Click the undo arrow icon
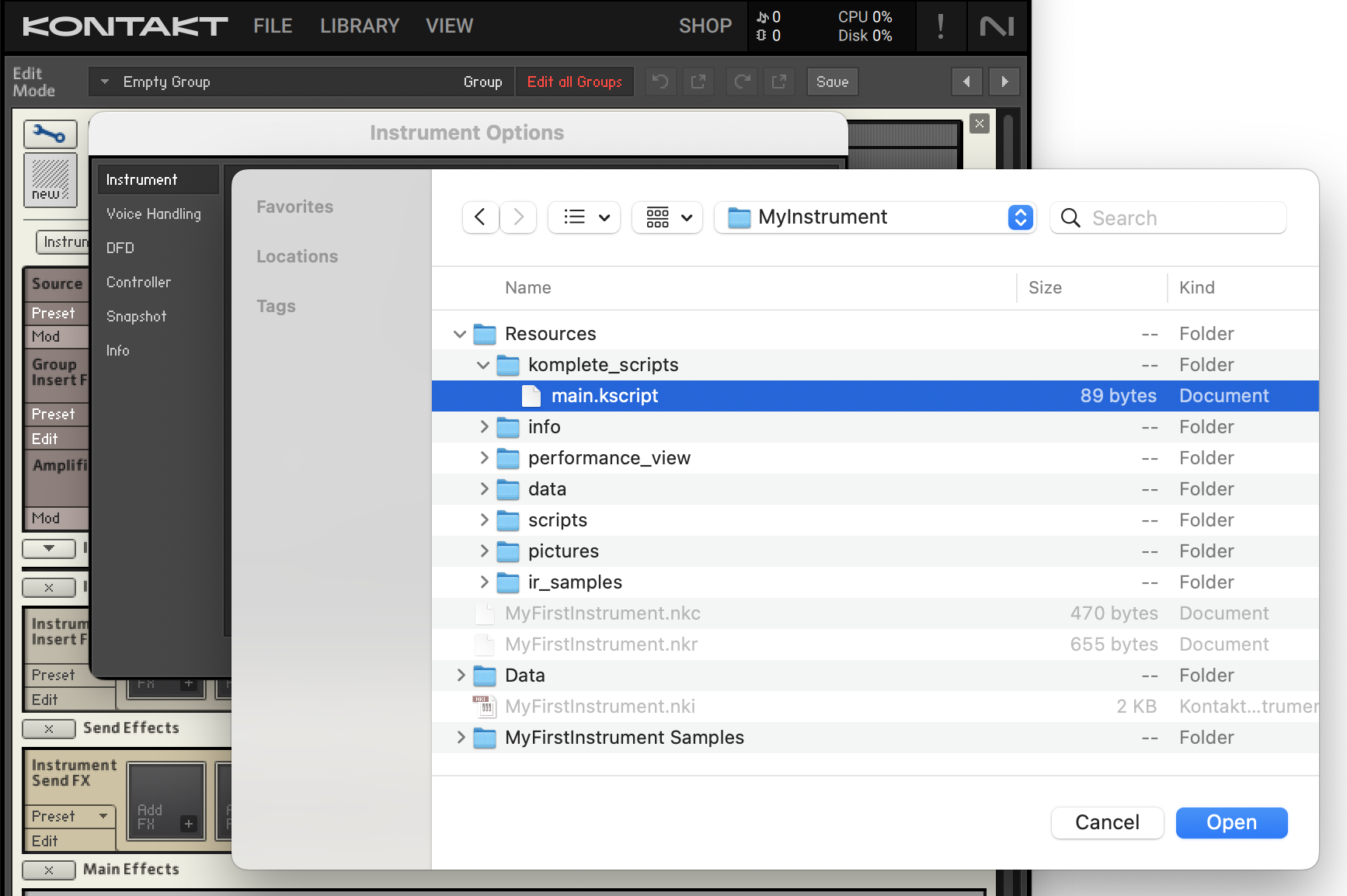Screen dimensions: 1347x896 tap(660, 82)
